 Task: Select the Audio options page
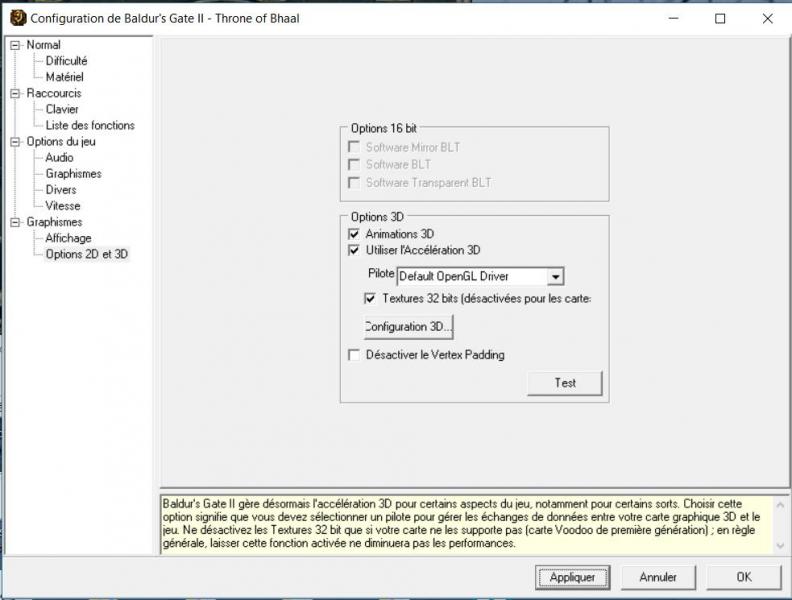click(x=59, y=158)
